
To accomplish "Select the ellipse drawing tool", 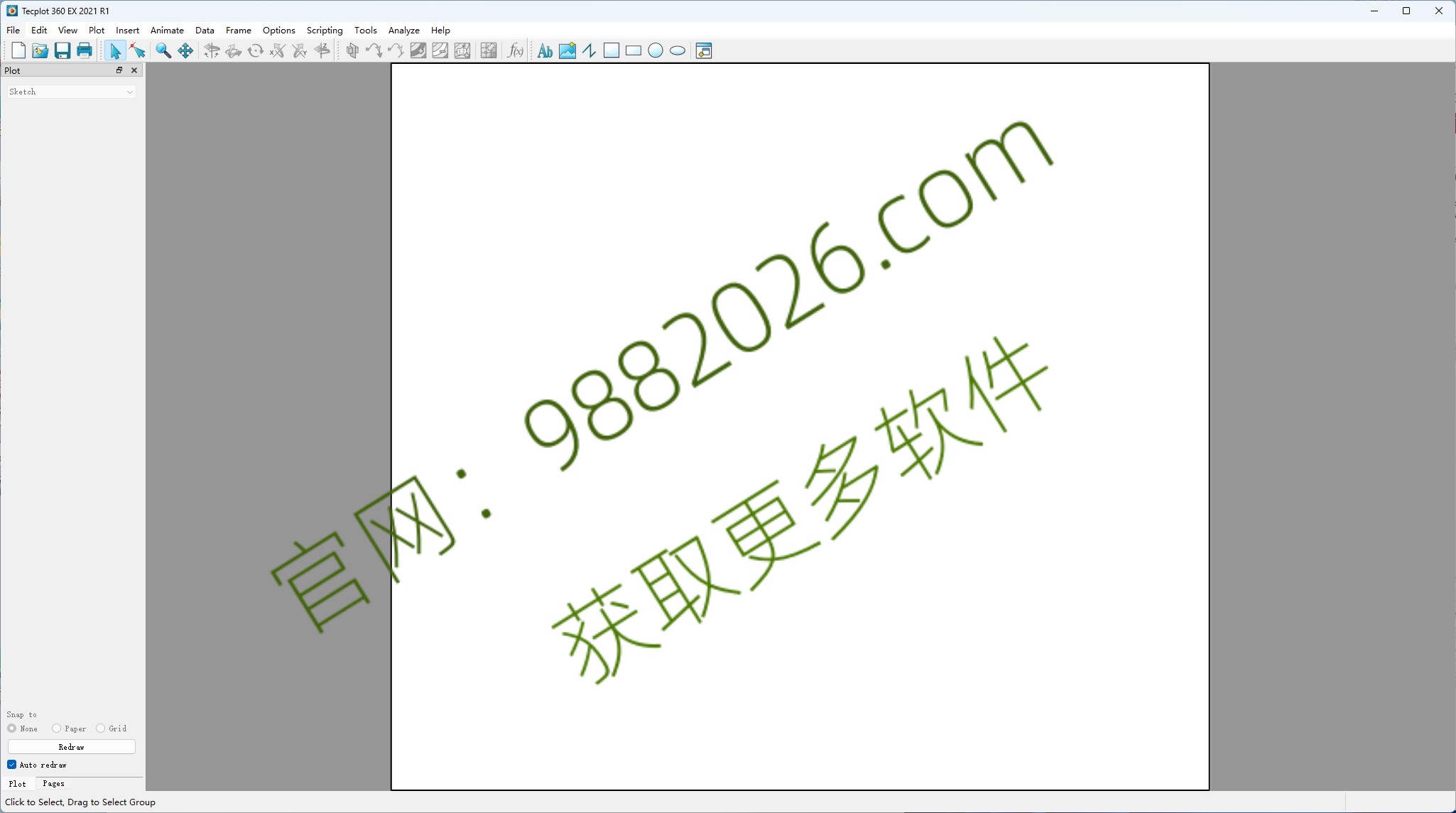I will pos(678,50).
